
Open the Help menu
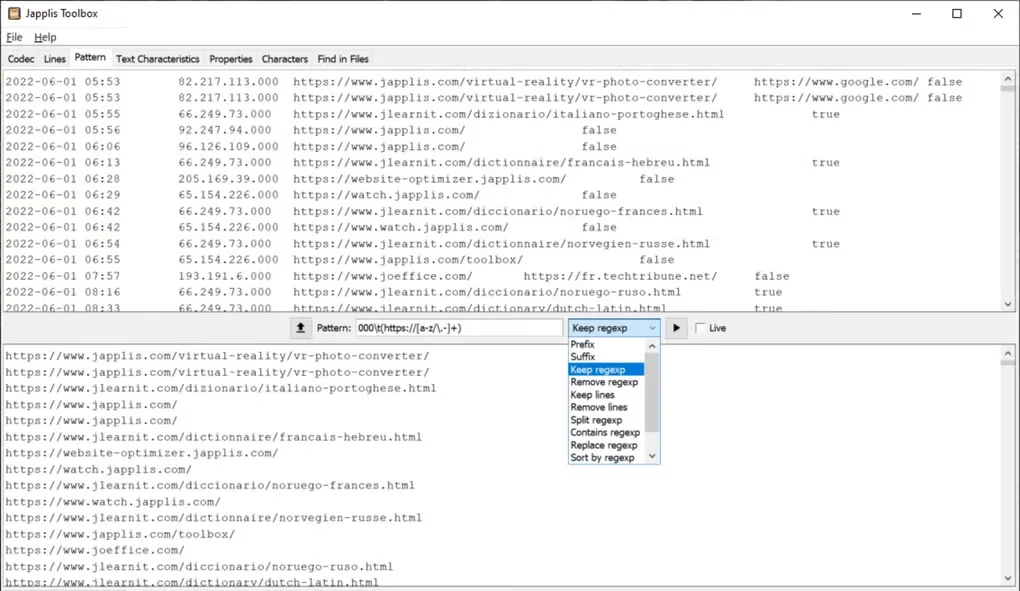pyautogui.click(x=45, y=37)
